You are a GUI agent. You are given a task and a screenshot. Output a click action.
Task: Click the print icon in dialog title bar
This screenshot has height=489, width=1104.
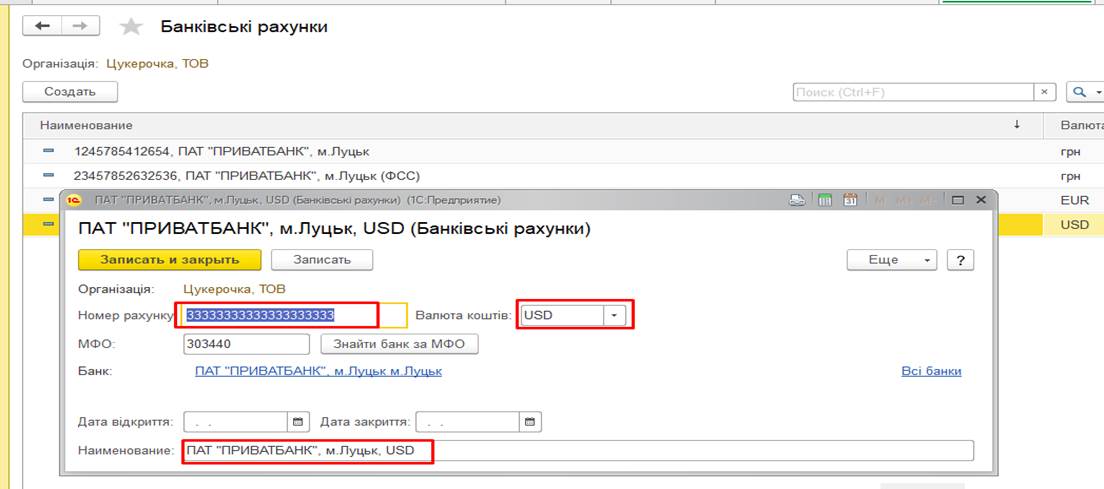[x=797, y=200]
